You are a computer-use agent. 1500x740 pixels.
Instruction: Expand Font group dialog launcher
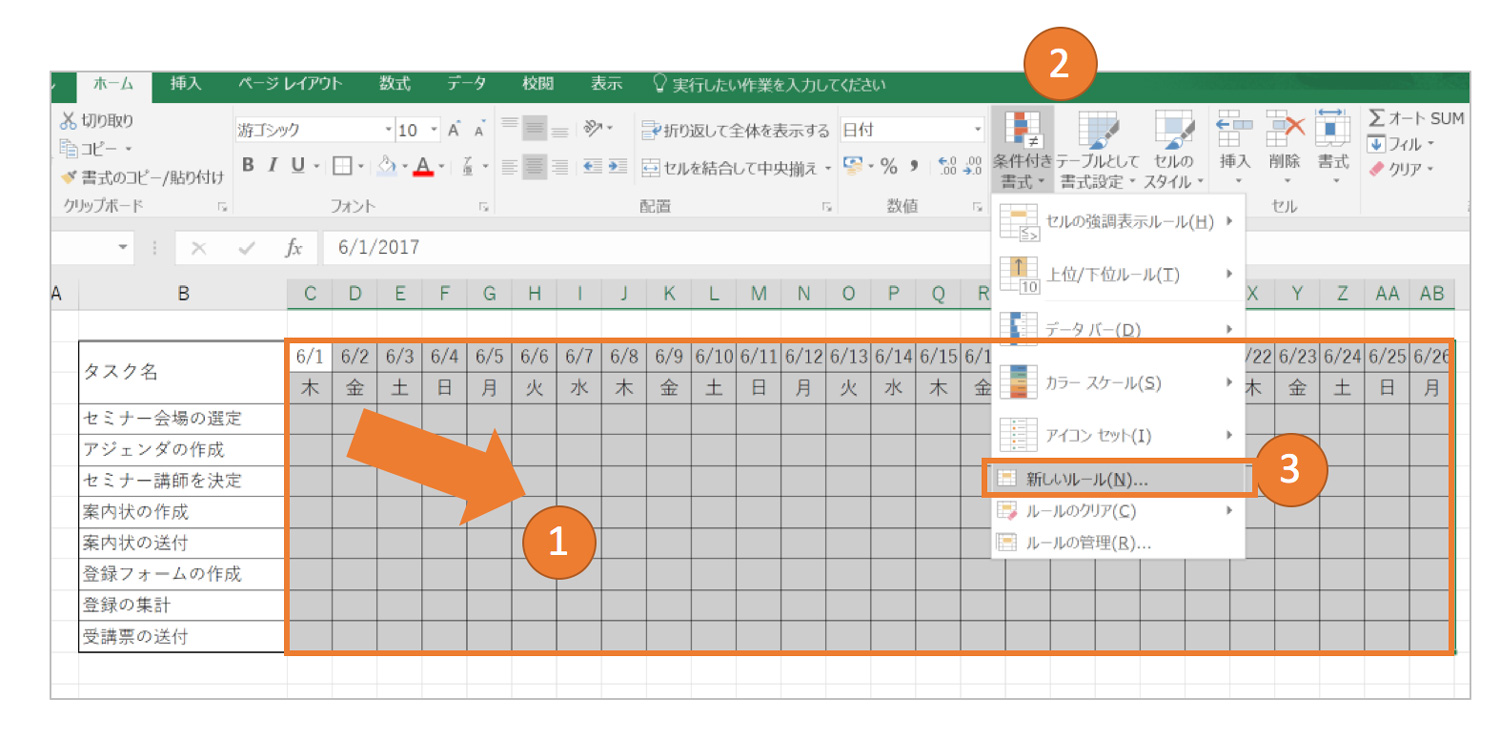[x=483, y=207]
